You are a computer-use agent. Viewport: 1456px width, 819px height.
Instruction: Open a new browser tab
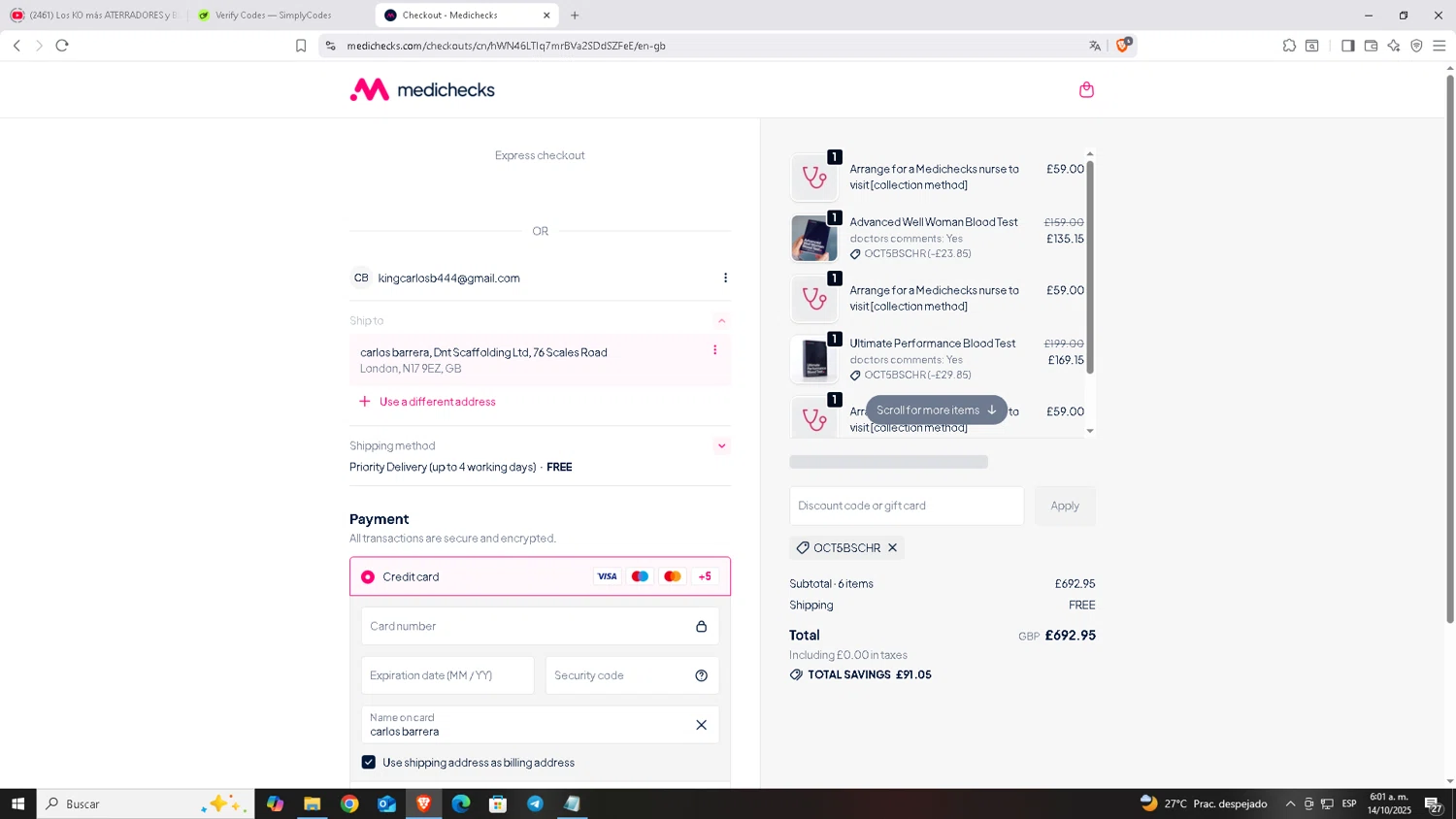pyautogui.click(x=575, y=16)
